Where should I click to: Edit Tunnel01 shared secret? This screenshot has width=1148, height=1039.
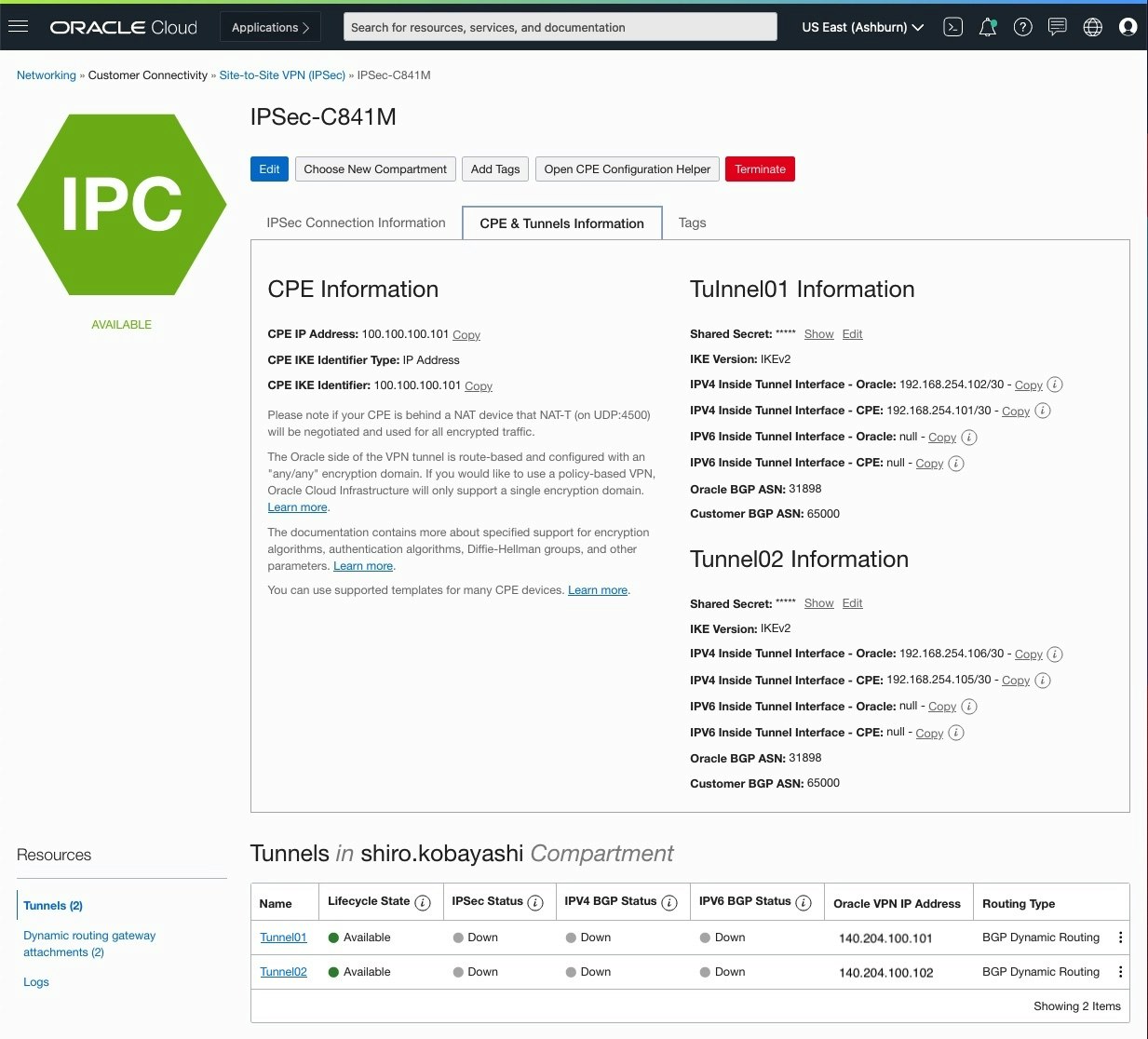click(x=852, y=334)
